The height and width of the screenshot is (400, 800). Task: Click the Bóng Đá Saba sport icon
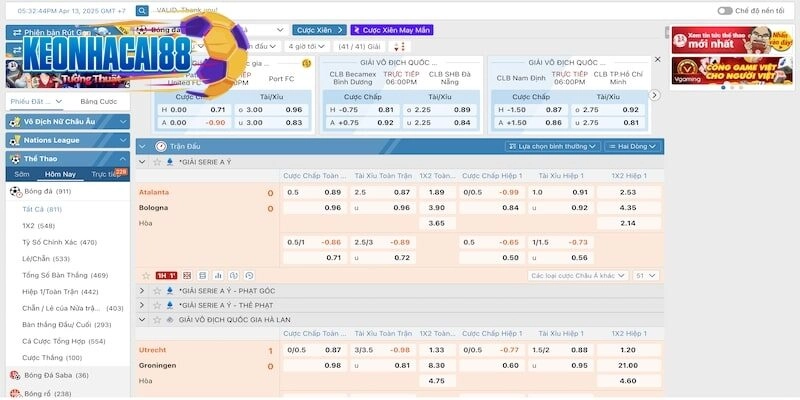(15, 375)
